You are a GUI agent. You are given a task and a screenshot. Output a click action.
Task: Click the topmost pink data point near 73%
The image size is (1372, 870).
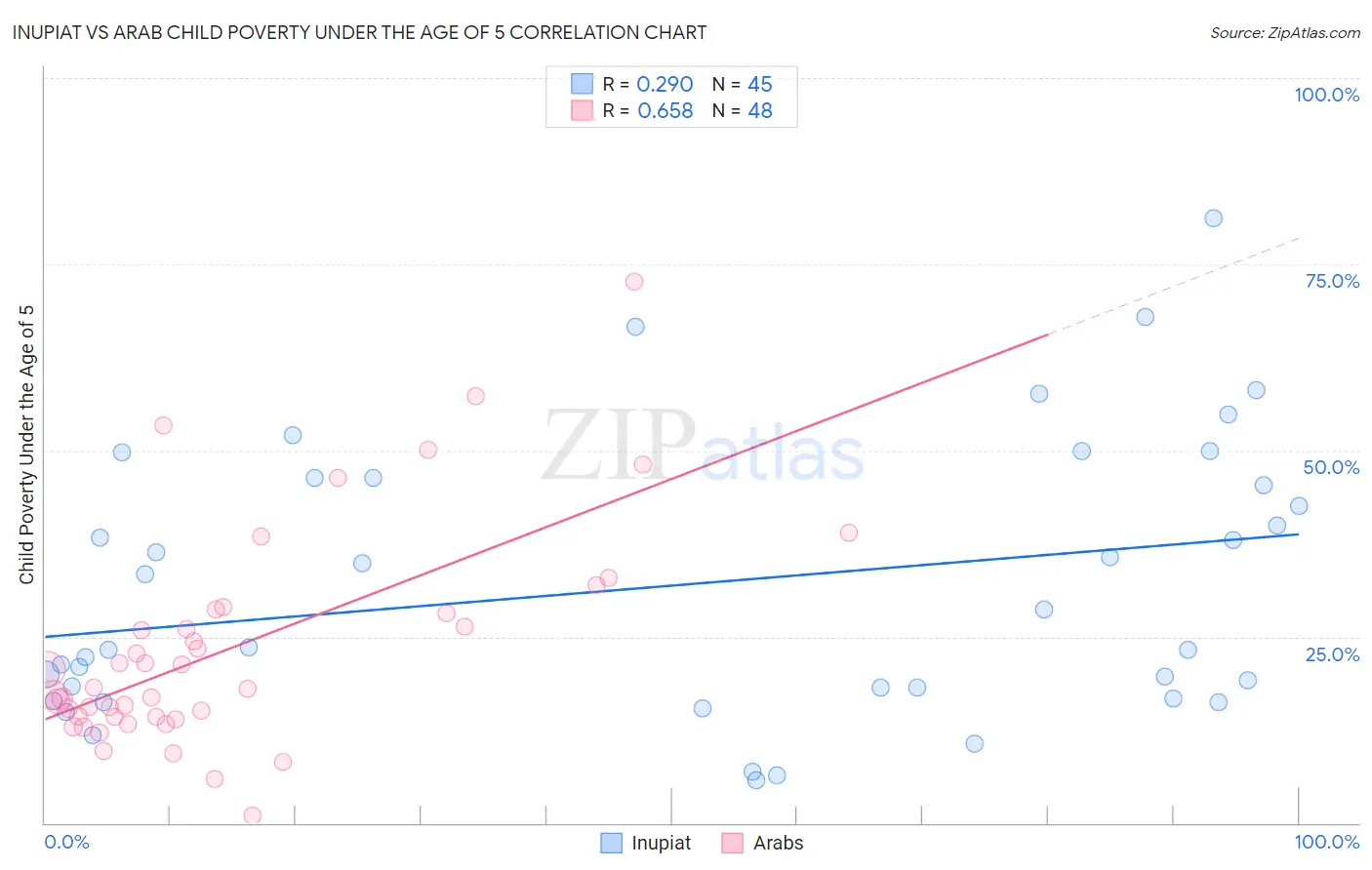click(x=634, y=282)
